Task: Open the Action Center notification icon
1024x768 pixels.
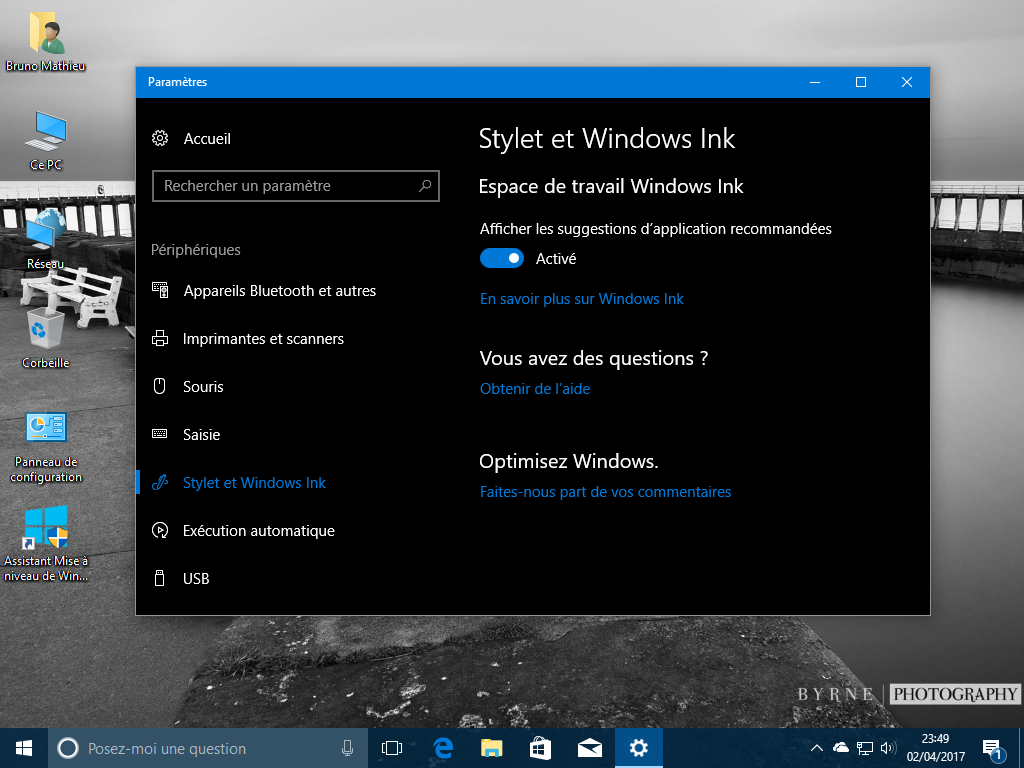Action: pos(993,749)
